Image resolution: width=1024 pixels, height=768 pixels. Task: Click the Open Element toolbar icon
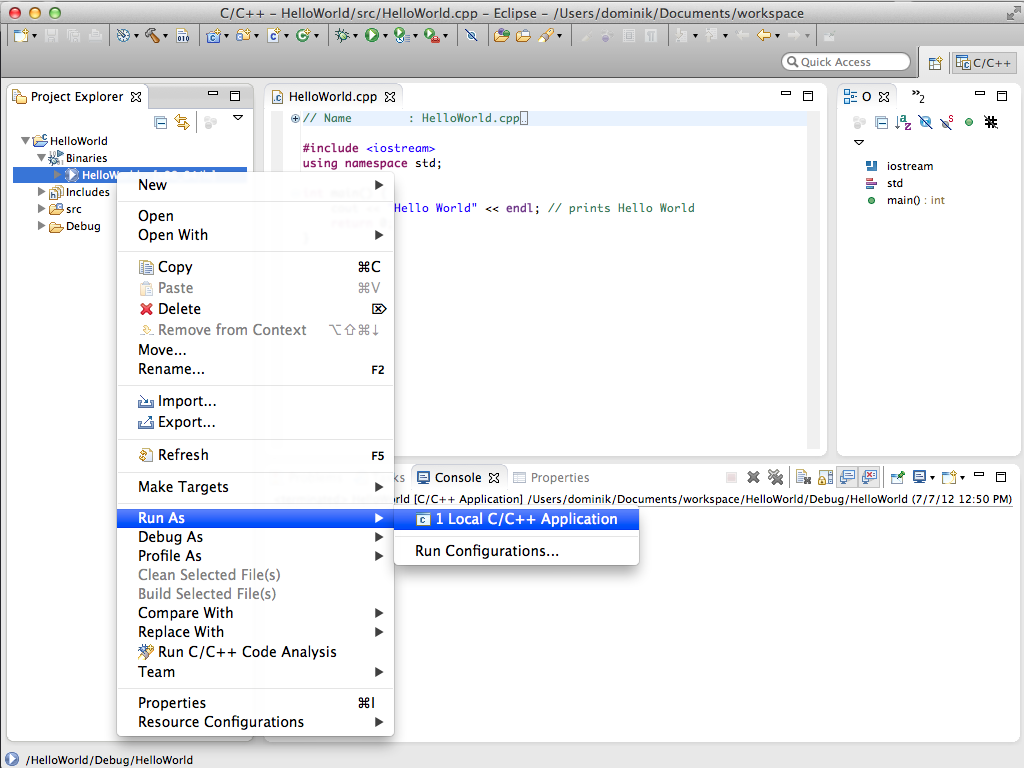pyautogui.click(x=502, y=35)
